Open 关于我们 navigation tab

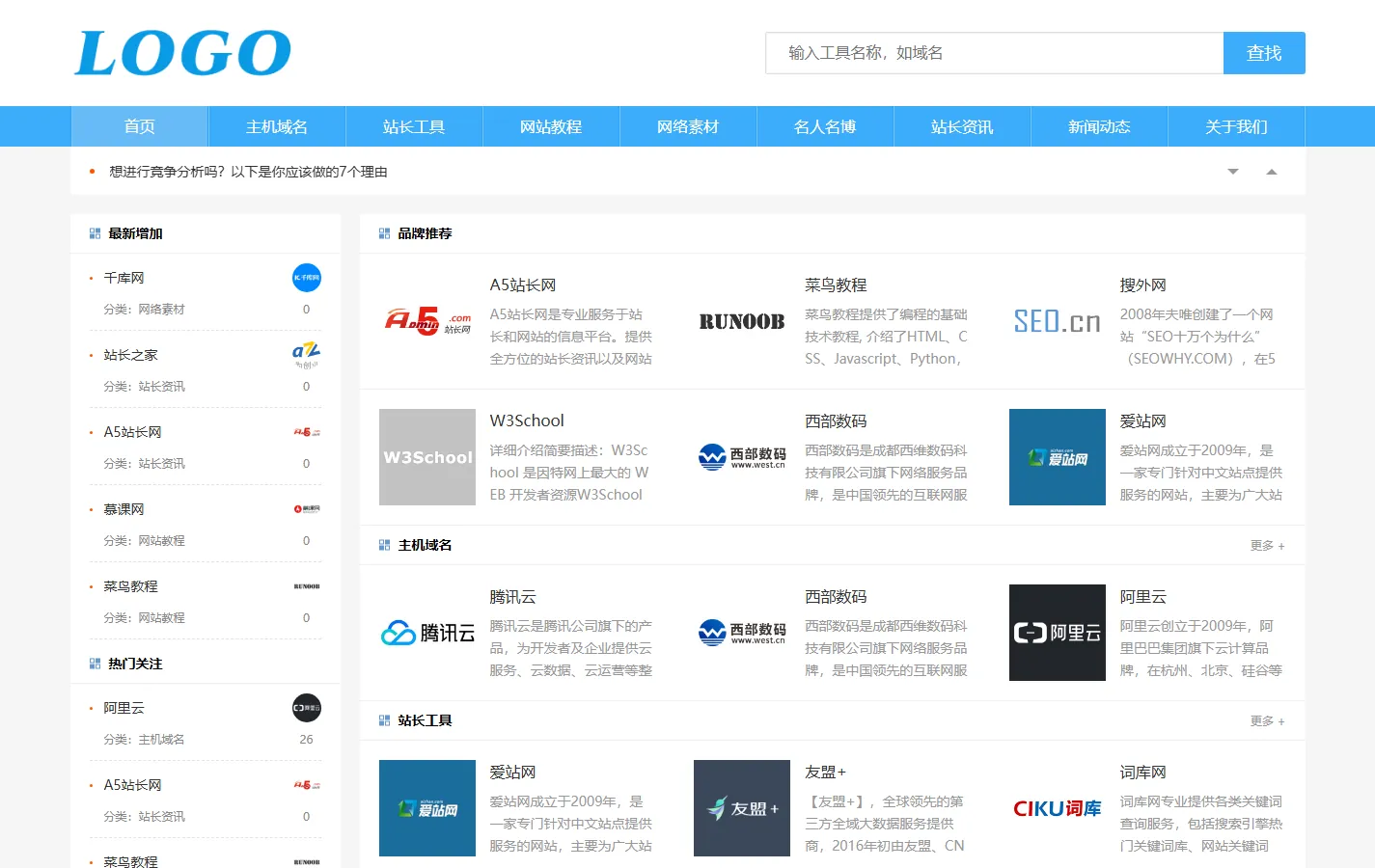1236,126
